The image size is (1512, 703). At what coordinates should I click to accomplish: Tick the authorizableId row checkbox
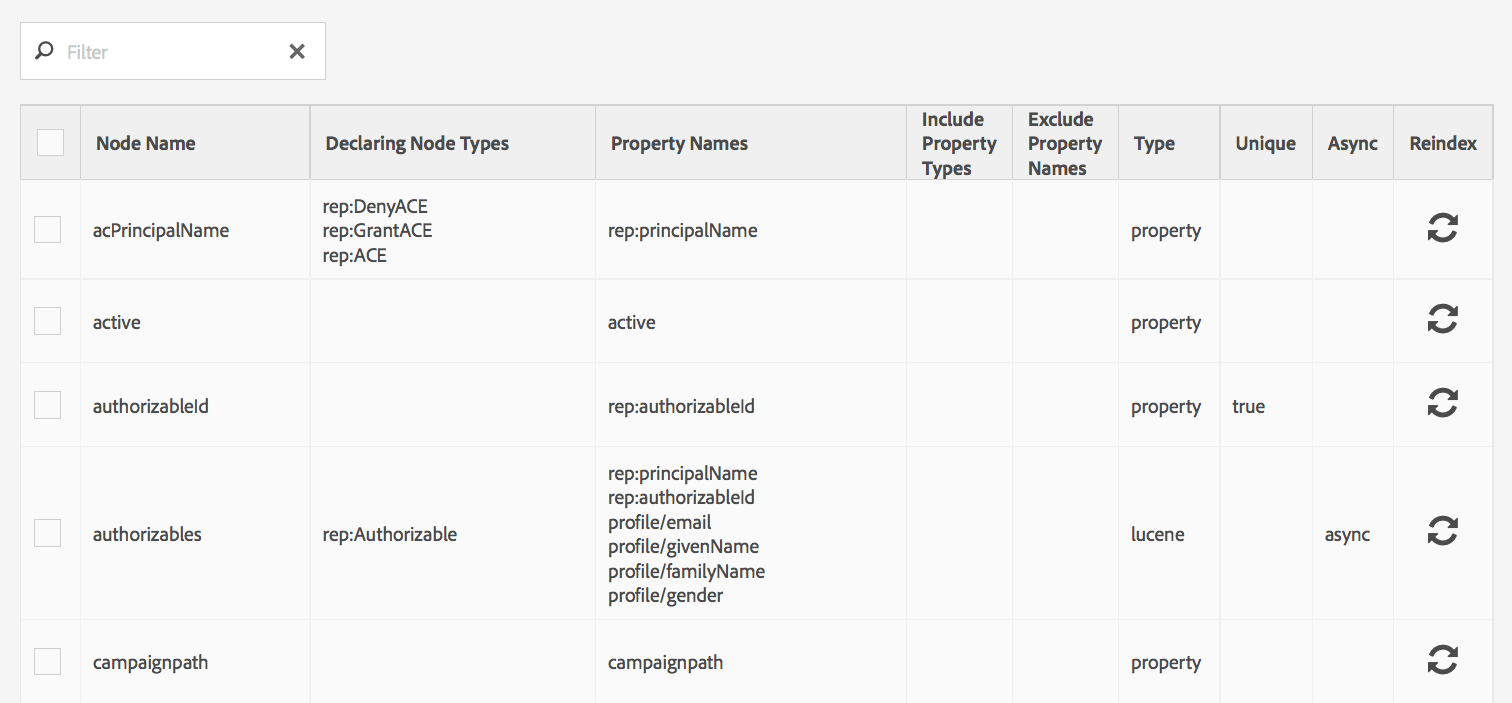48,406
